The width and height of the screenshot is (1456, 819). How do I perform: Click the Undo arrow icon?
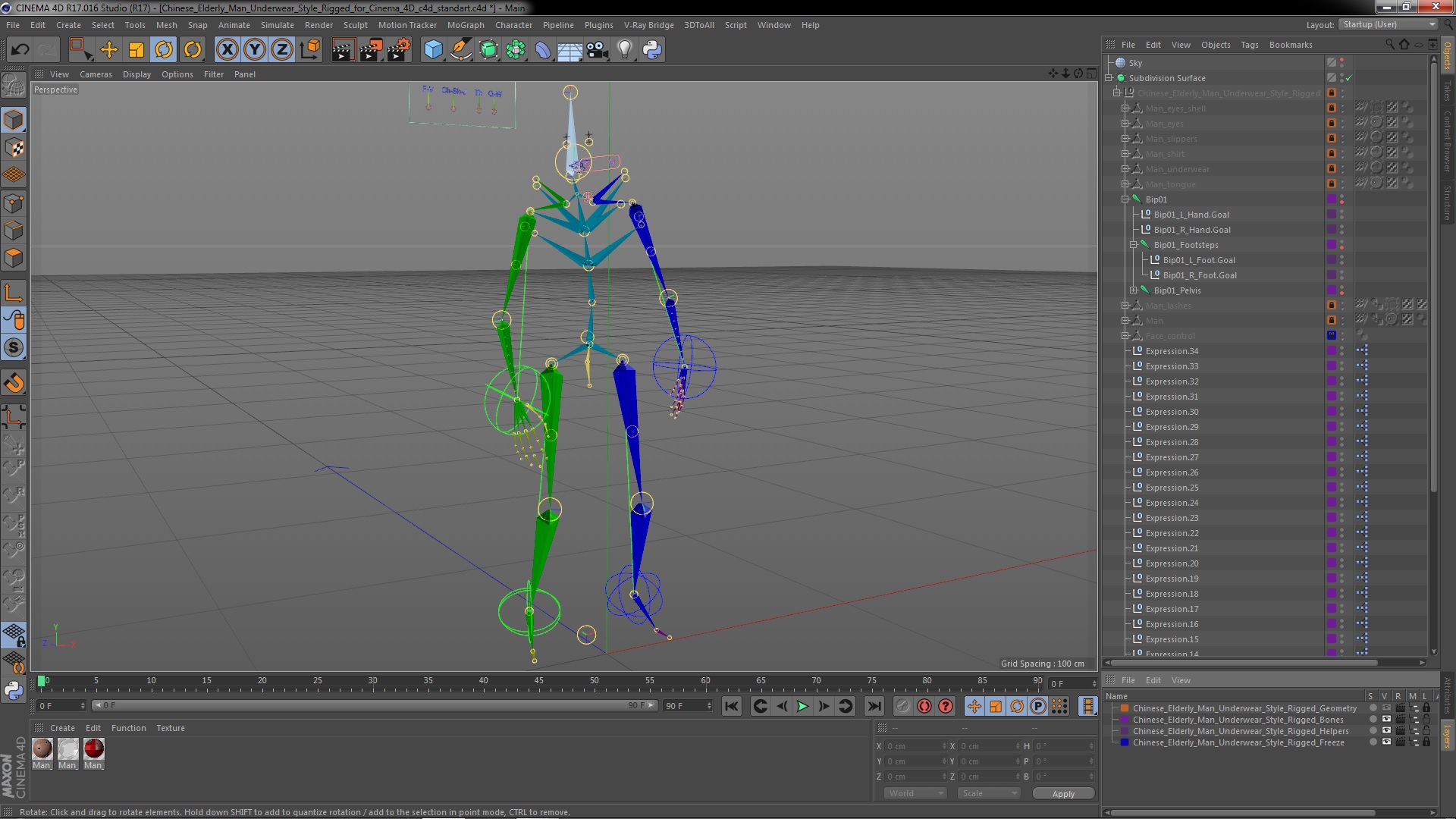pyautogui.click(x=20, y=50)
